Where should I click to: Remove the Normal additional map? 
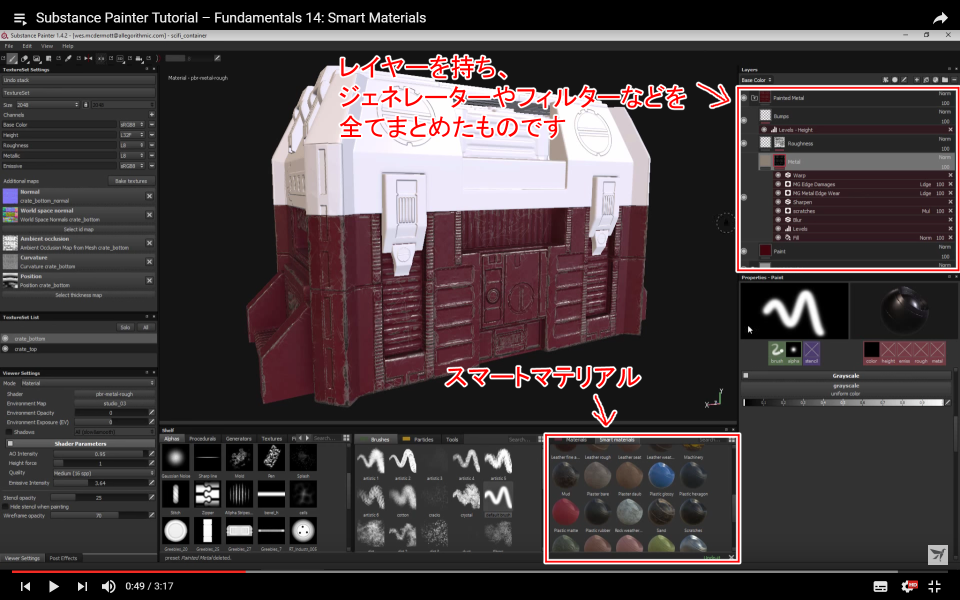(x=149, y=196)
